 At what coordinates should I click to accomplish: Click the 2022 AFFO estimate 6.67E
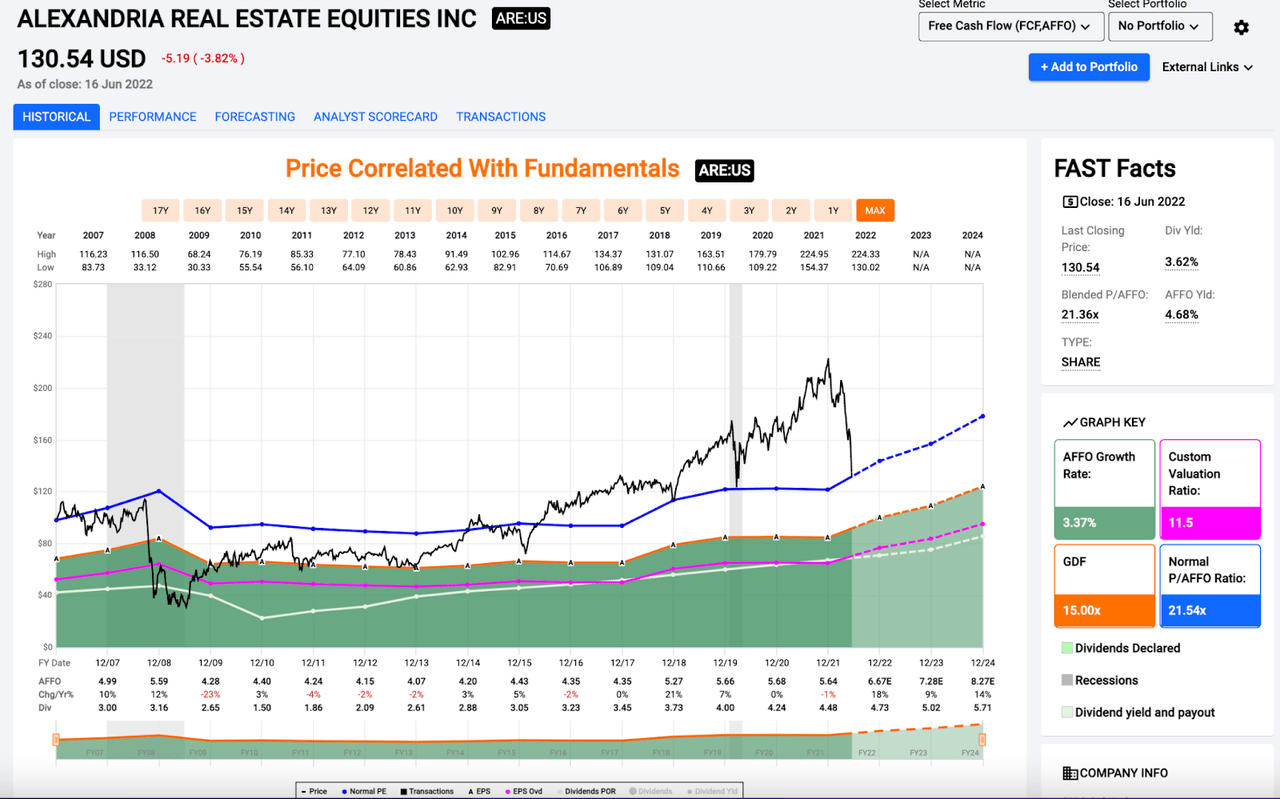click(x=880, y=681)
